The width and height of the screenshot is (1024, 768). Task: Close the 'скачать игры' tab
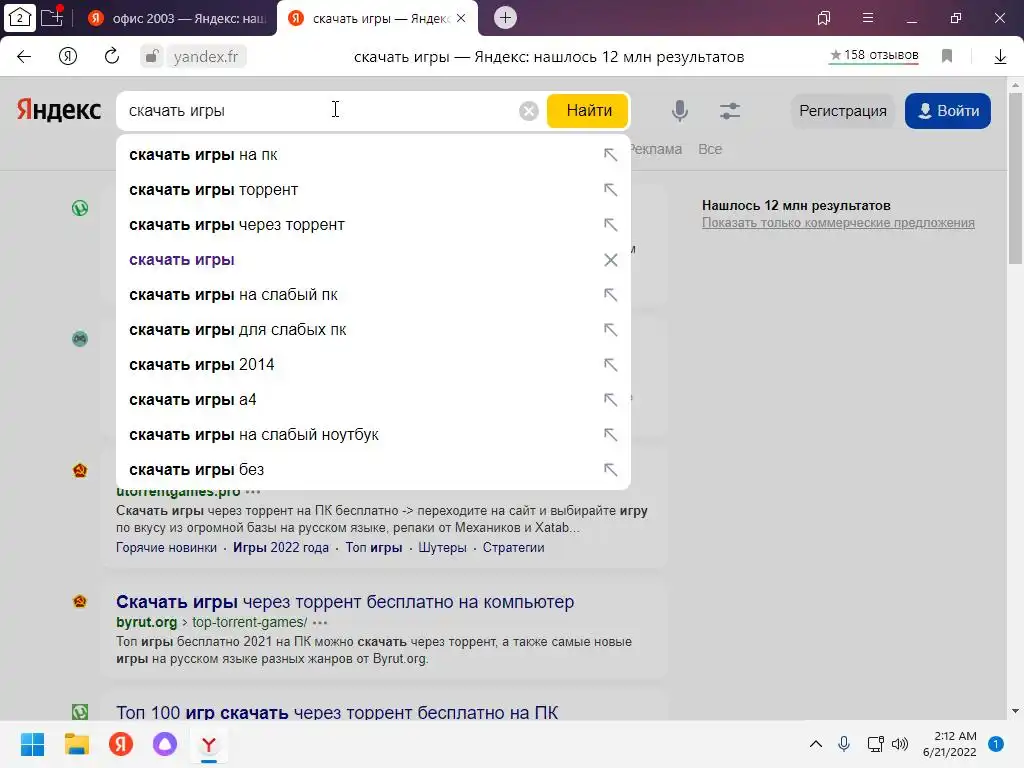461,18
